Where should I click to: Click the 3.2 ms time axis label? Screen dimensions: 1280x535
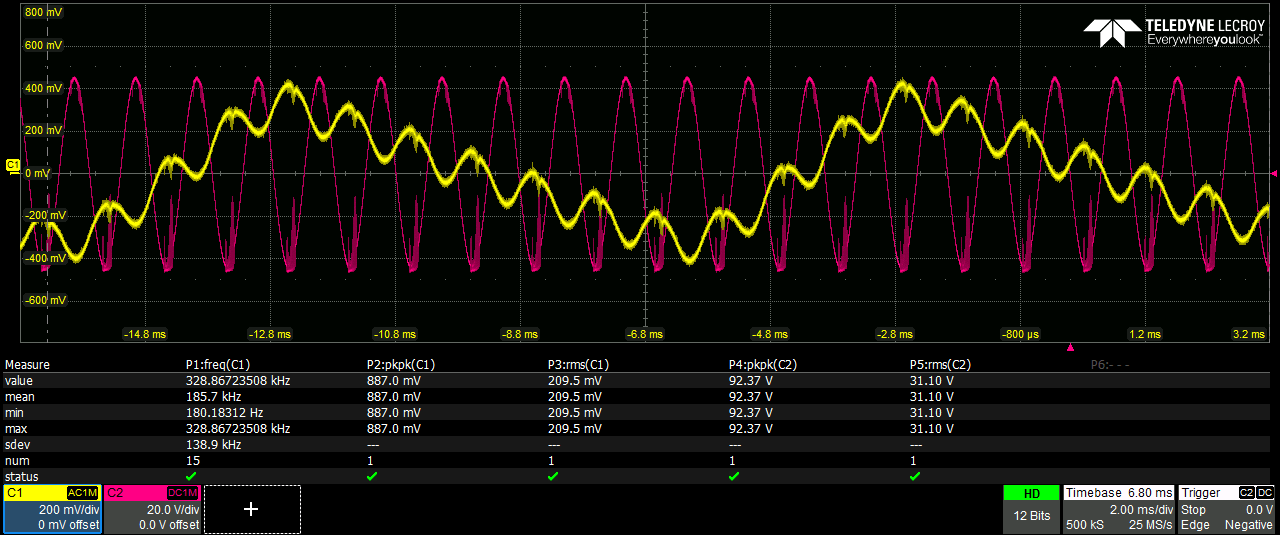1250,334
